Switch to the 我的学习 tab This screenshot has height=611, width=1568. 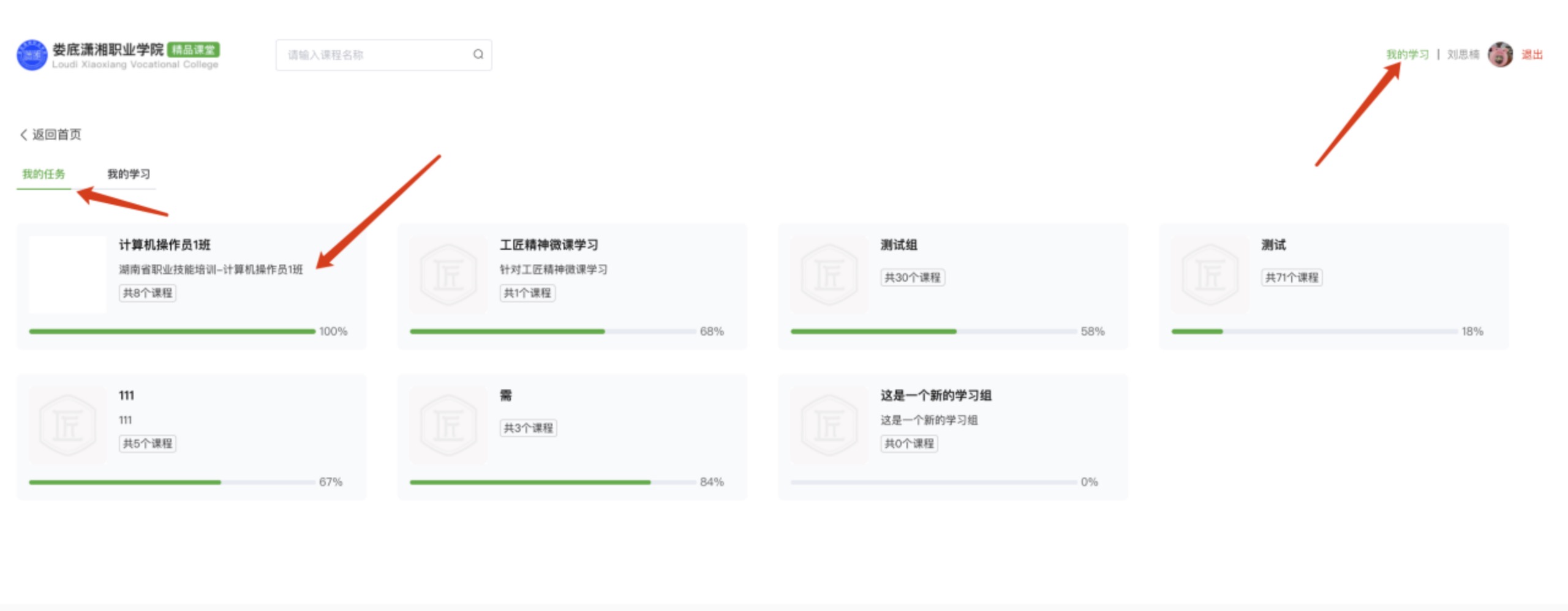127,174
